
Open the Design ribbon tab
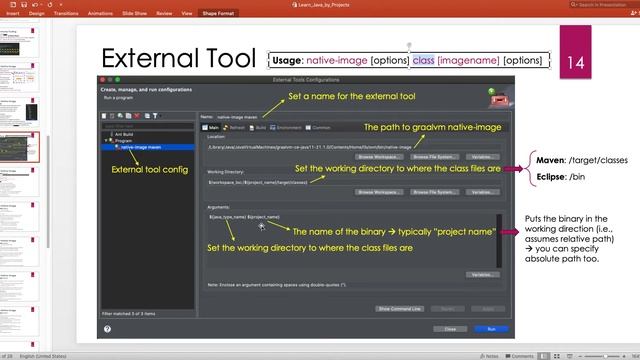[36, 13]
